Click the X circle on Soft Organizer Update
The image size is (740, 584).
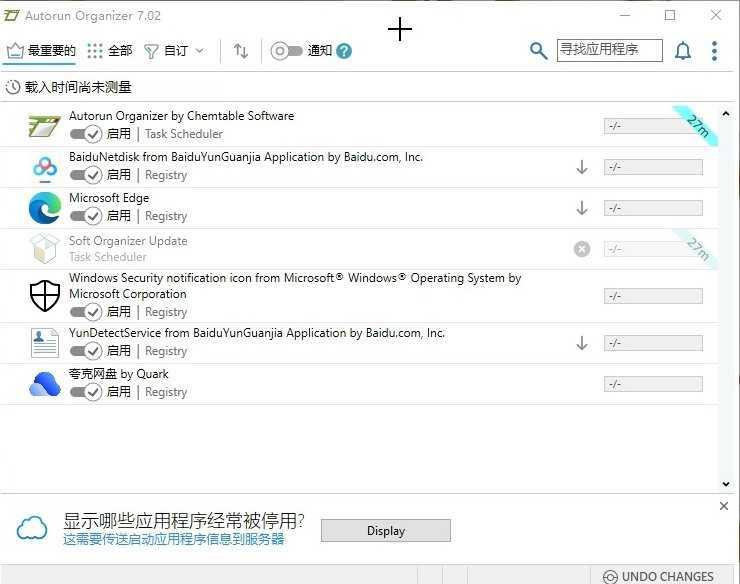click(x=582, y=249)
